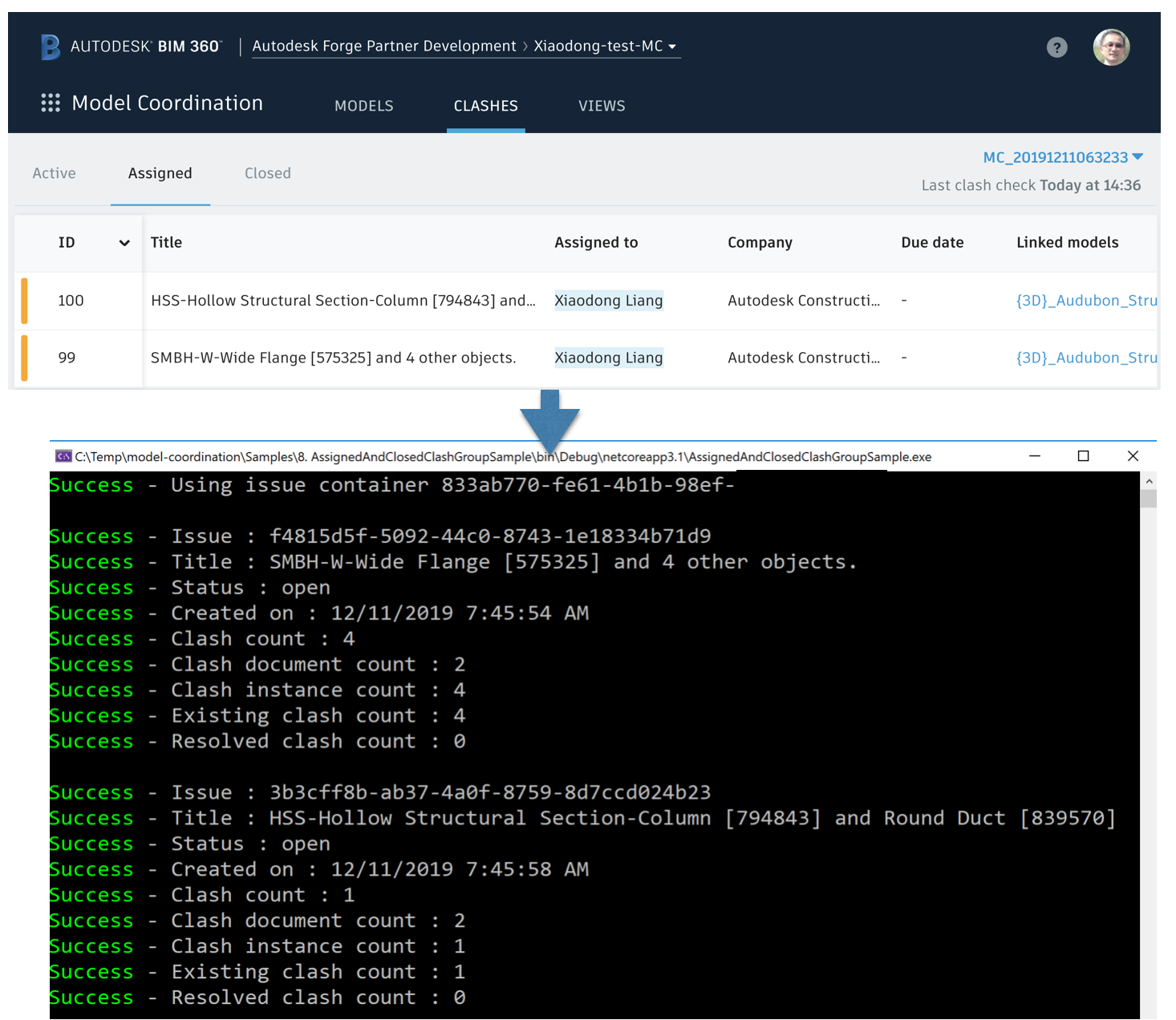Click console scrollbar up arrow
This screenshot has height=1020, width=1176.
[1149, 481]
